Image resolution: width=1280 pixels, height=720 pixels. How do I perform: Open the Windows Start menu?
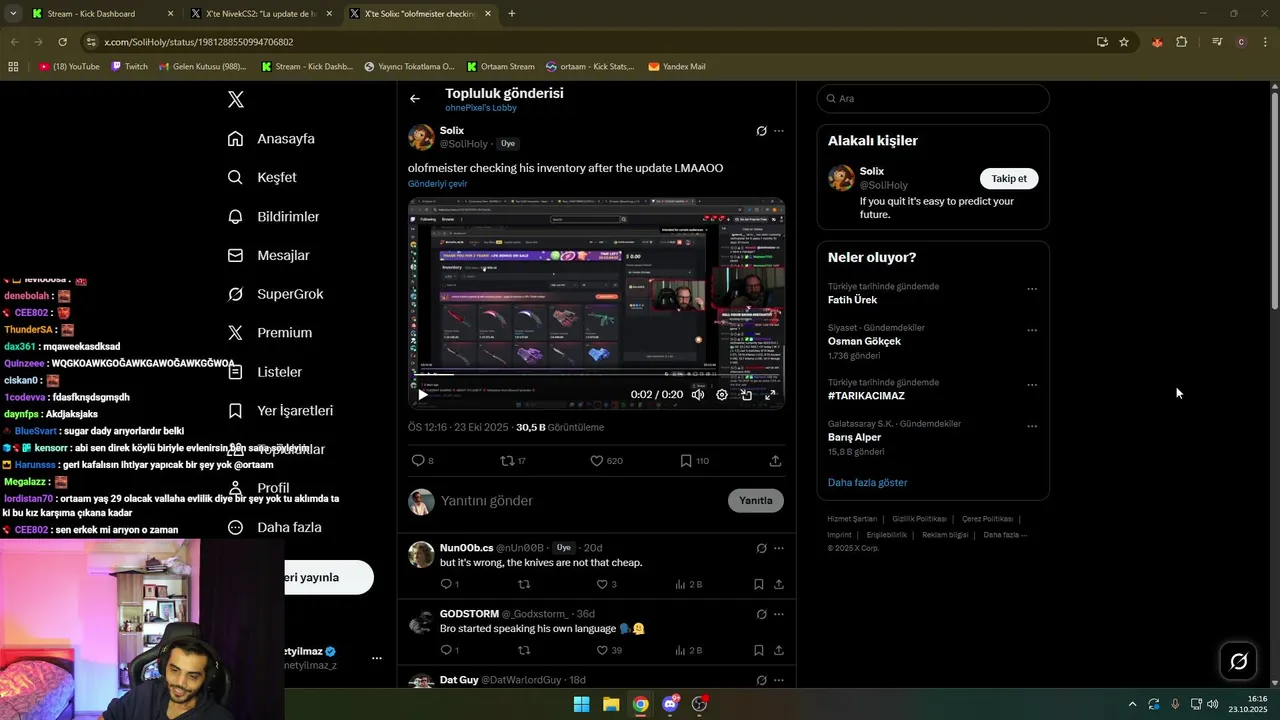[x=581, y=704]
